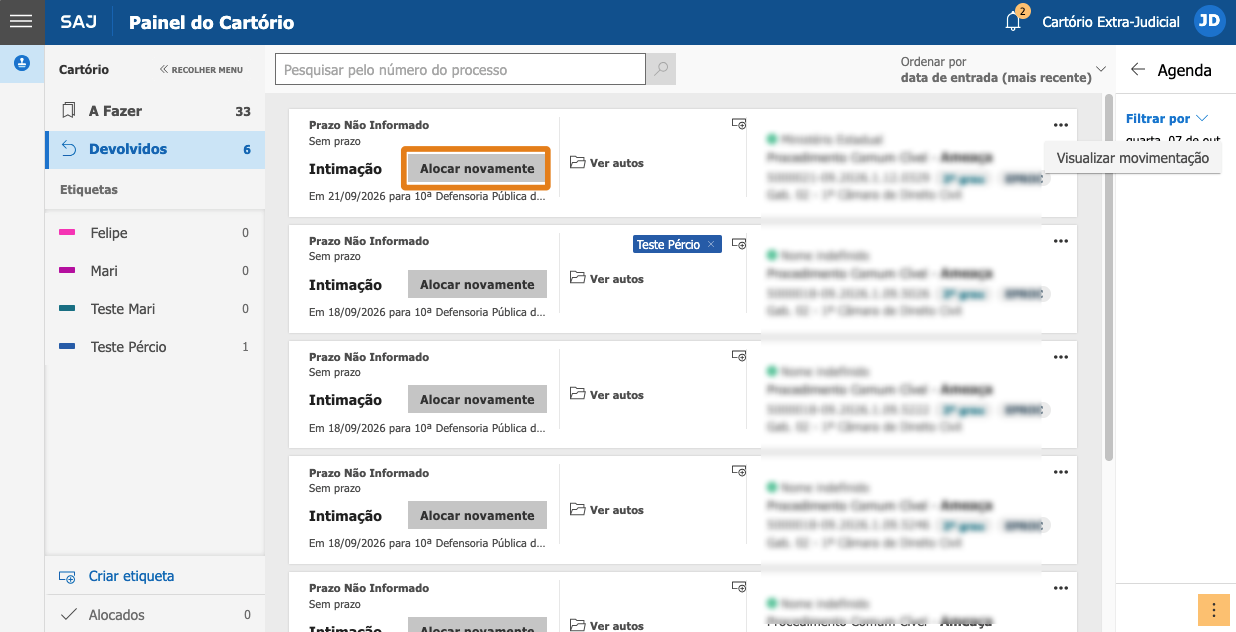The height and width of the screenshot is (632, 1236).
Task: Remove the Teste Pércio tag from the card
Action: pyautogui.click(x=711, y=244)
